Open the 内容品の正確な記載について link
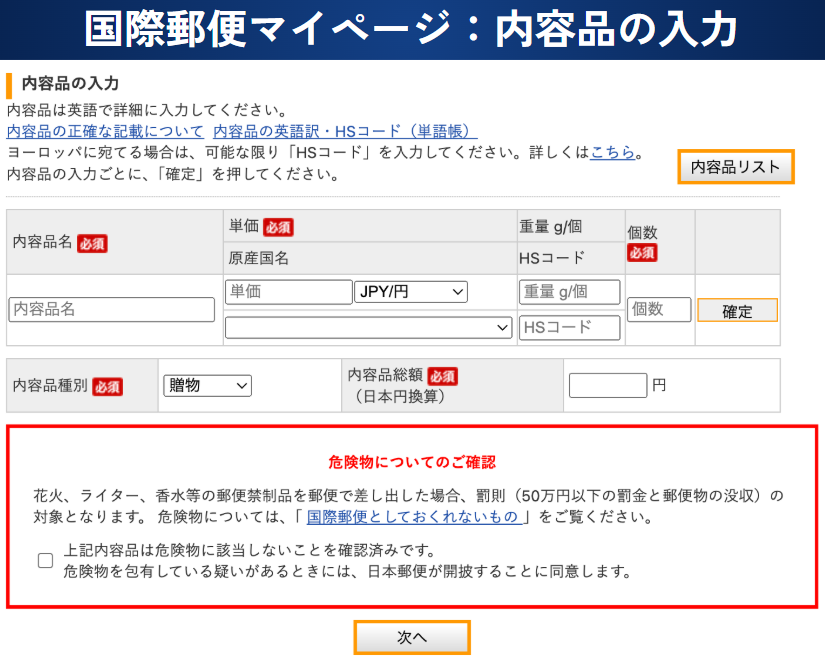This screenshot has height=661, width=825. pyautogui.click(x=105, y=131)
